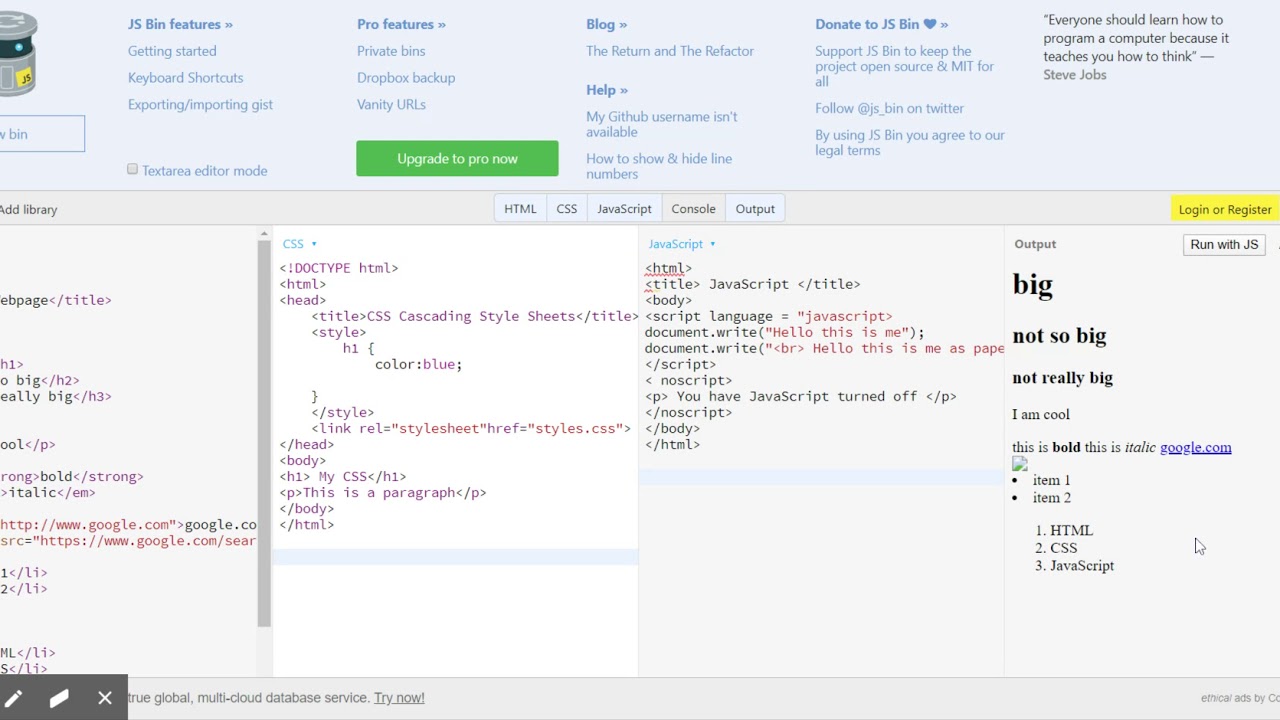The height and width of the screenshot is (720, 1280).
Task: Click empty line in CSS editor
Action: pyautogui.click(x=455, y=556)
